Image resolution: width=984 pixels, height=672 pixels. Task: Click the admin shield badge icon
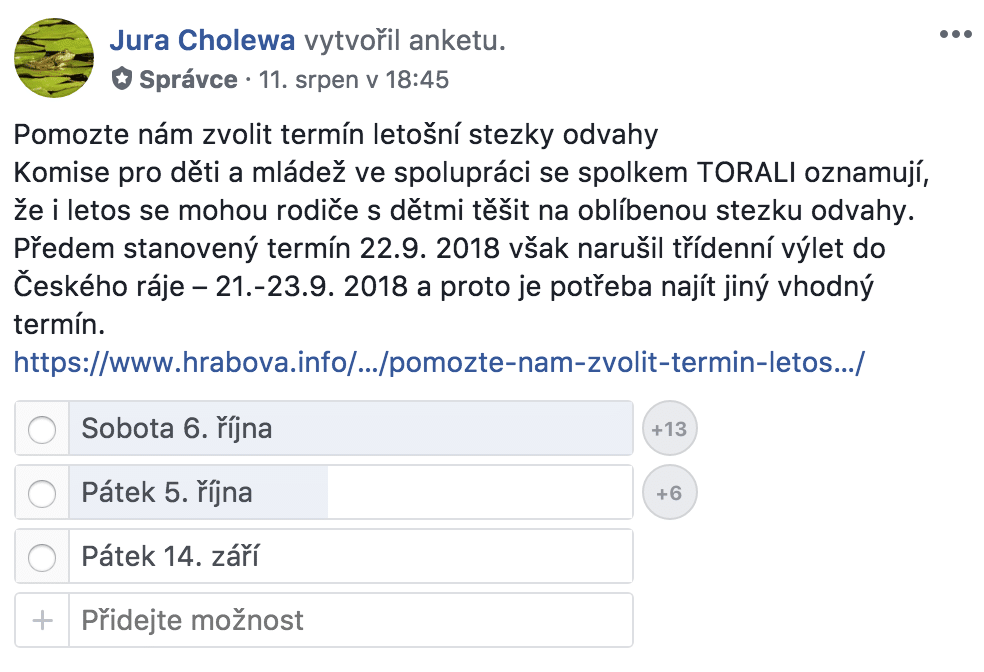coord(122,79)
